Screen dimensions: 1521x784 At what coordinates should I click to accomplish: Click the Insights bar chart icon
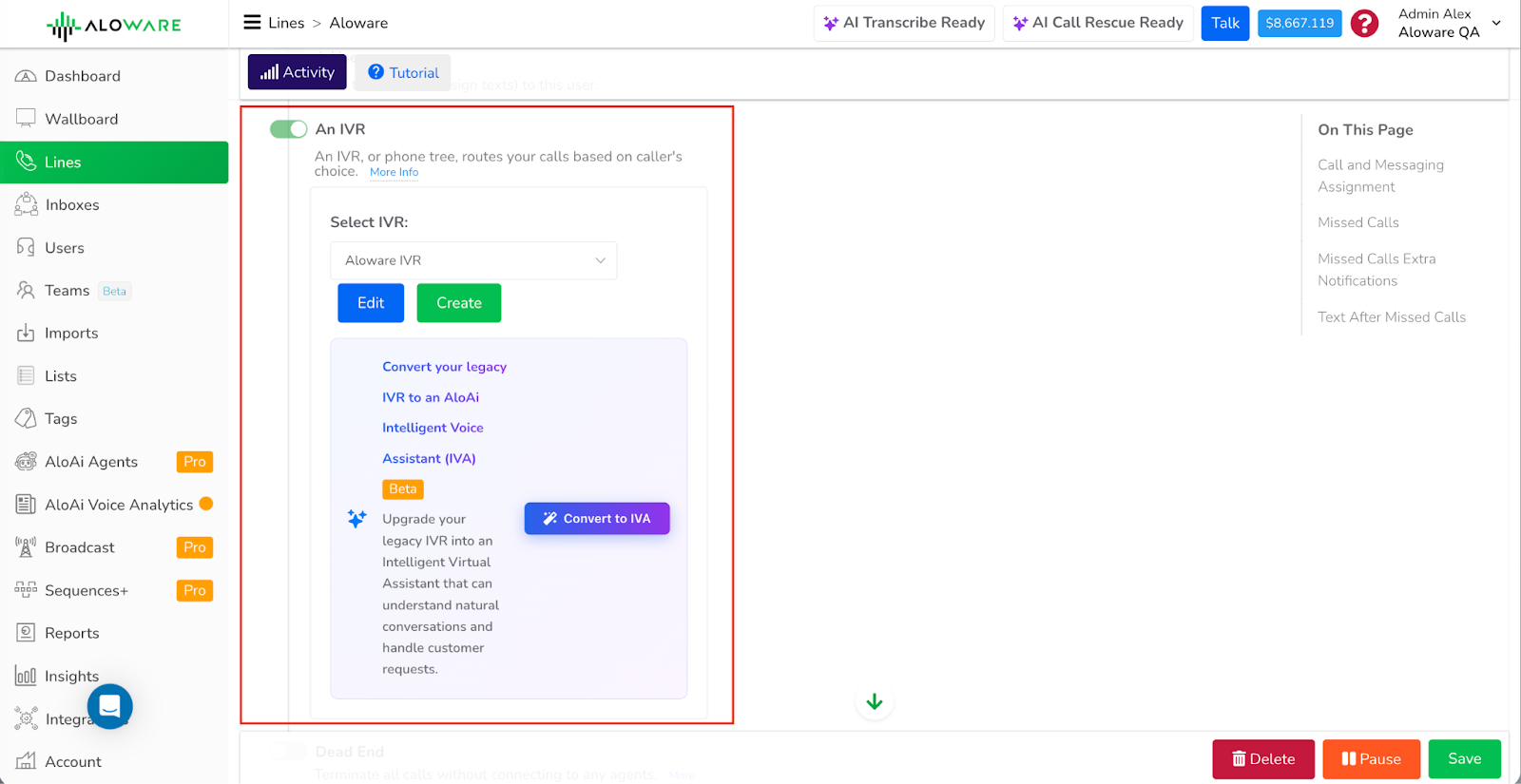26,676
